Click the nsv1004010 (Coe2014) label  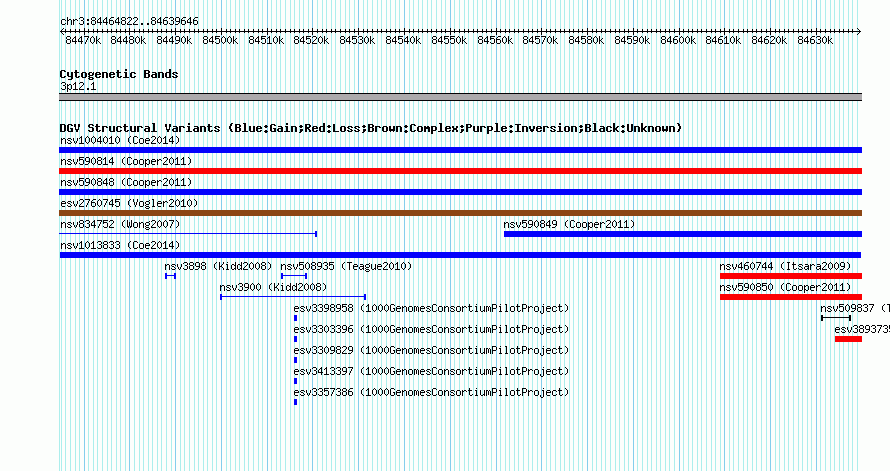(x=120, y=140)
